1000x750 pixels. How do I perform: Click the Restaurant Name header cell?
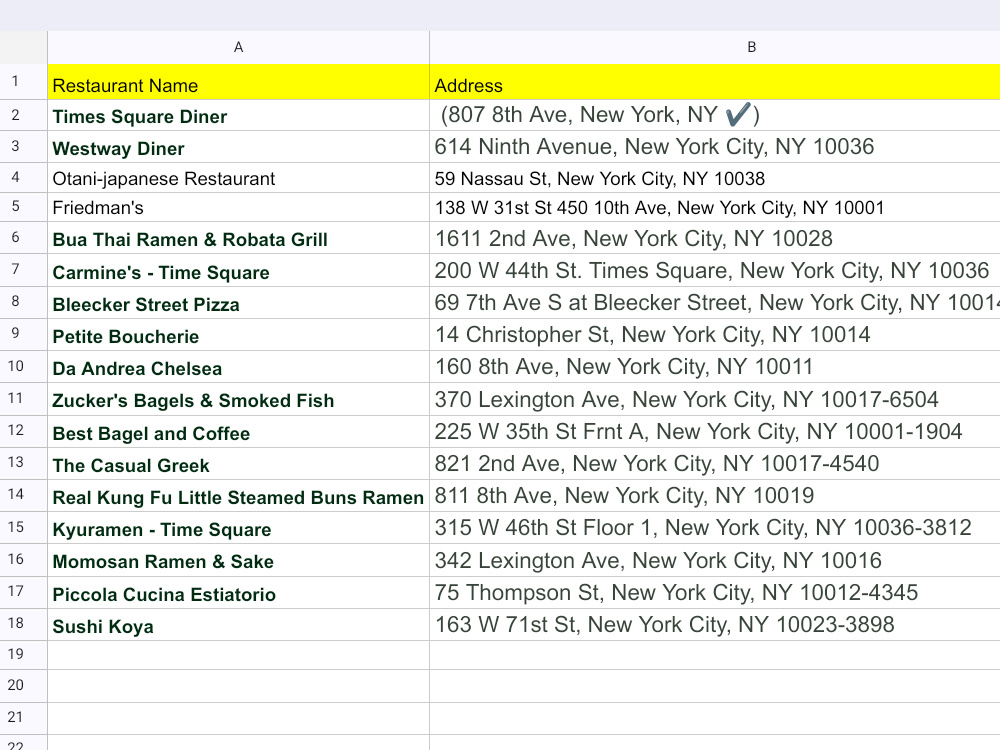(239, 82)
